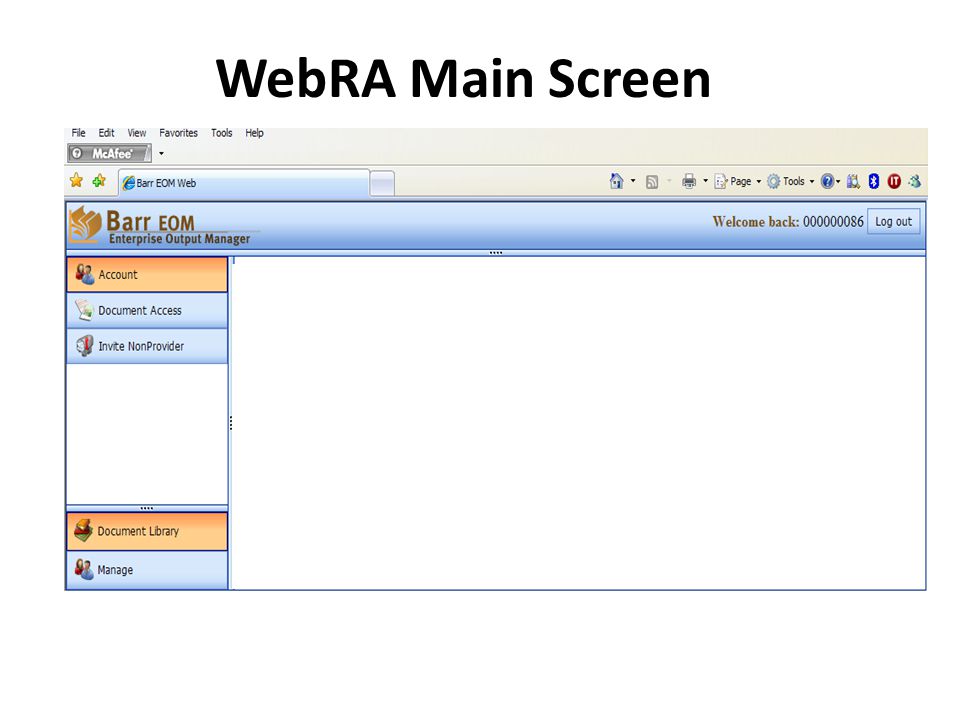Click the header collapse splitter handle
Viewport: 960px width, 720px height.
(496, 253)
